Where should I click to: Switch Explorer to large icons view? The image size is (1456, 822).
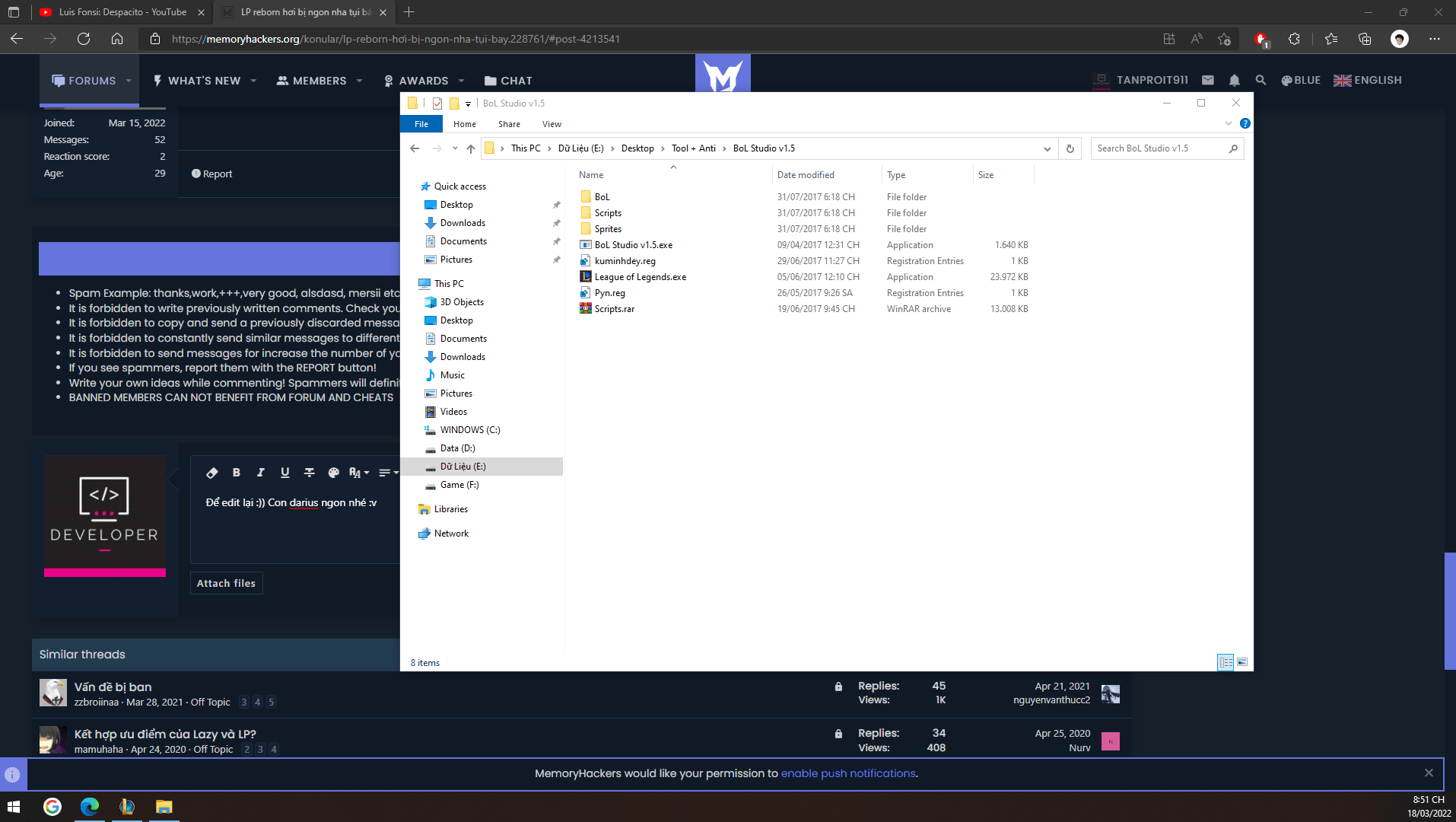click(x=1242, y=662)
